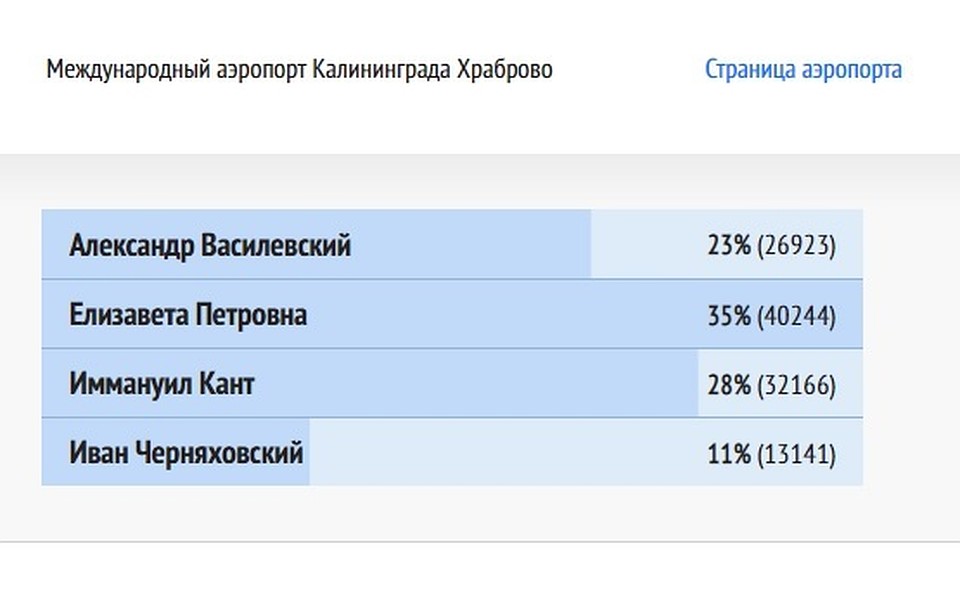The width and height of the screenshot is (960, 605).
Task: Click the (26923) vote count
Action: [797, 246]
